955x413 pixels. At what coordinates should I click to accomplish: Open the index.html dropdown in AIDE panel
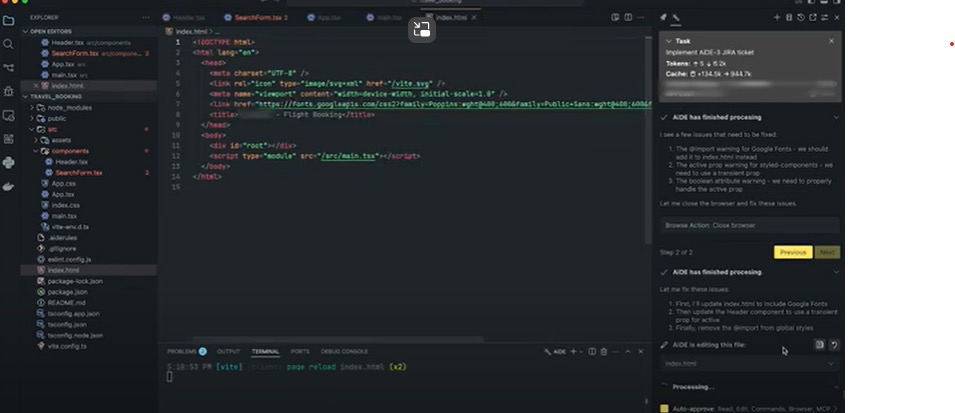pos(833,364)
